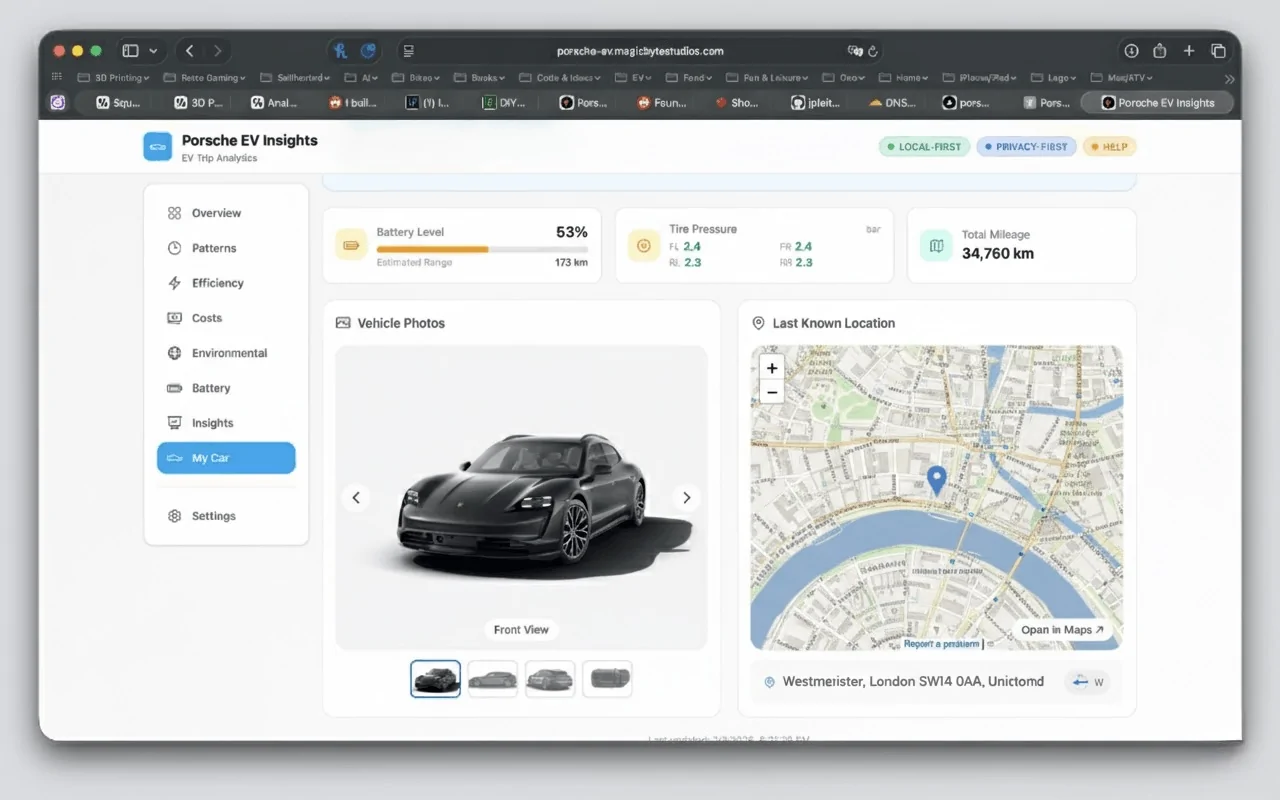Click the bookmarks grid icon on favorites bar
This screenshot has width=1280, height=800.
click(57, 77)
